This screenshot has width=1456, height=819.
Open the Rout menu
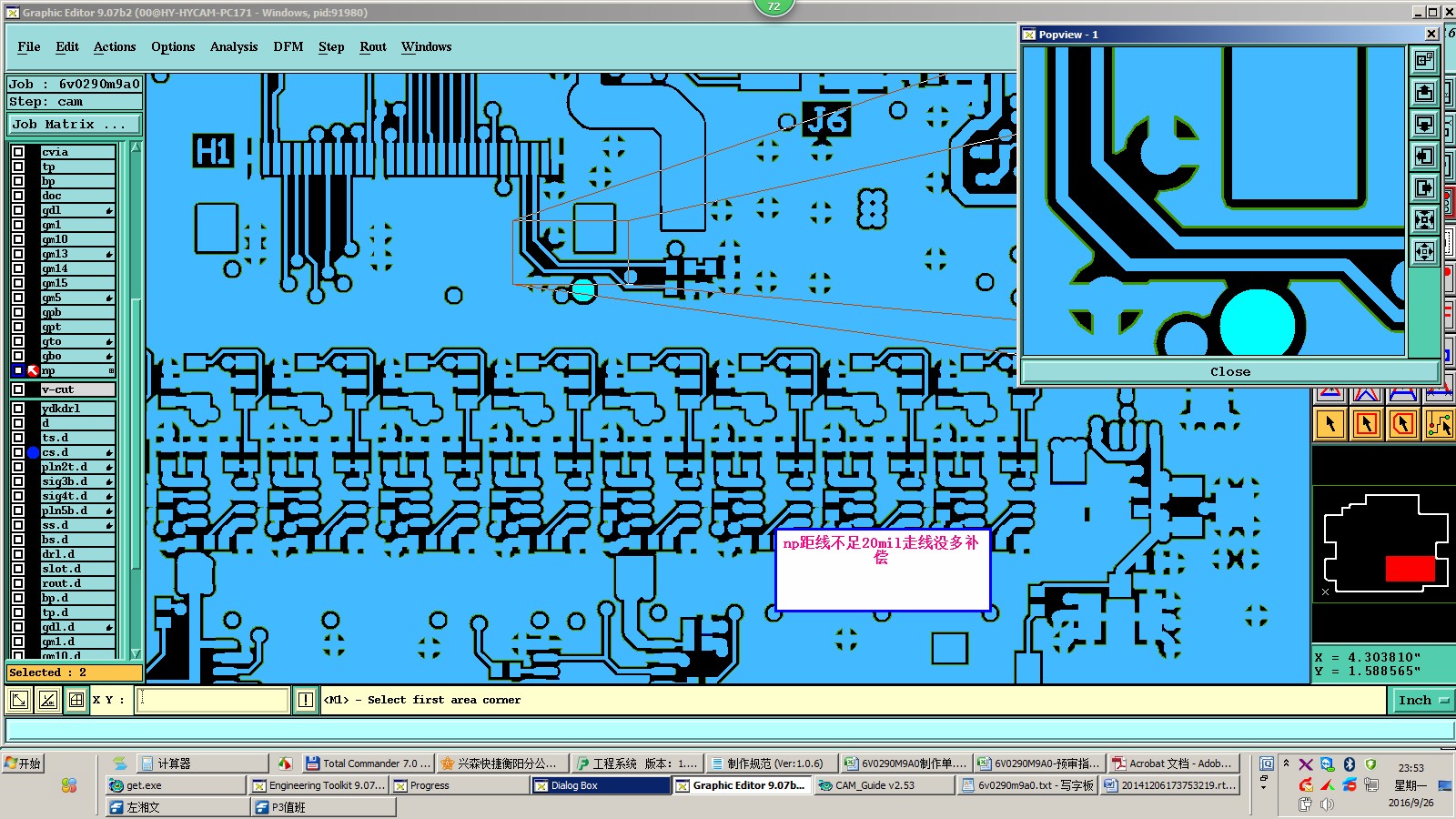pyautogui.click(x=373, y=46)
